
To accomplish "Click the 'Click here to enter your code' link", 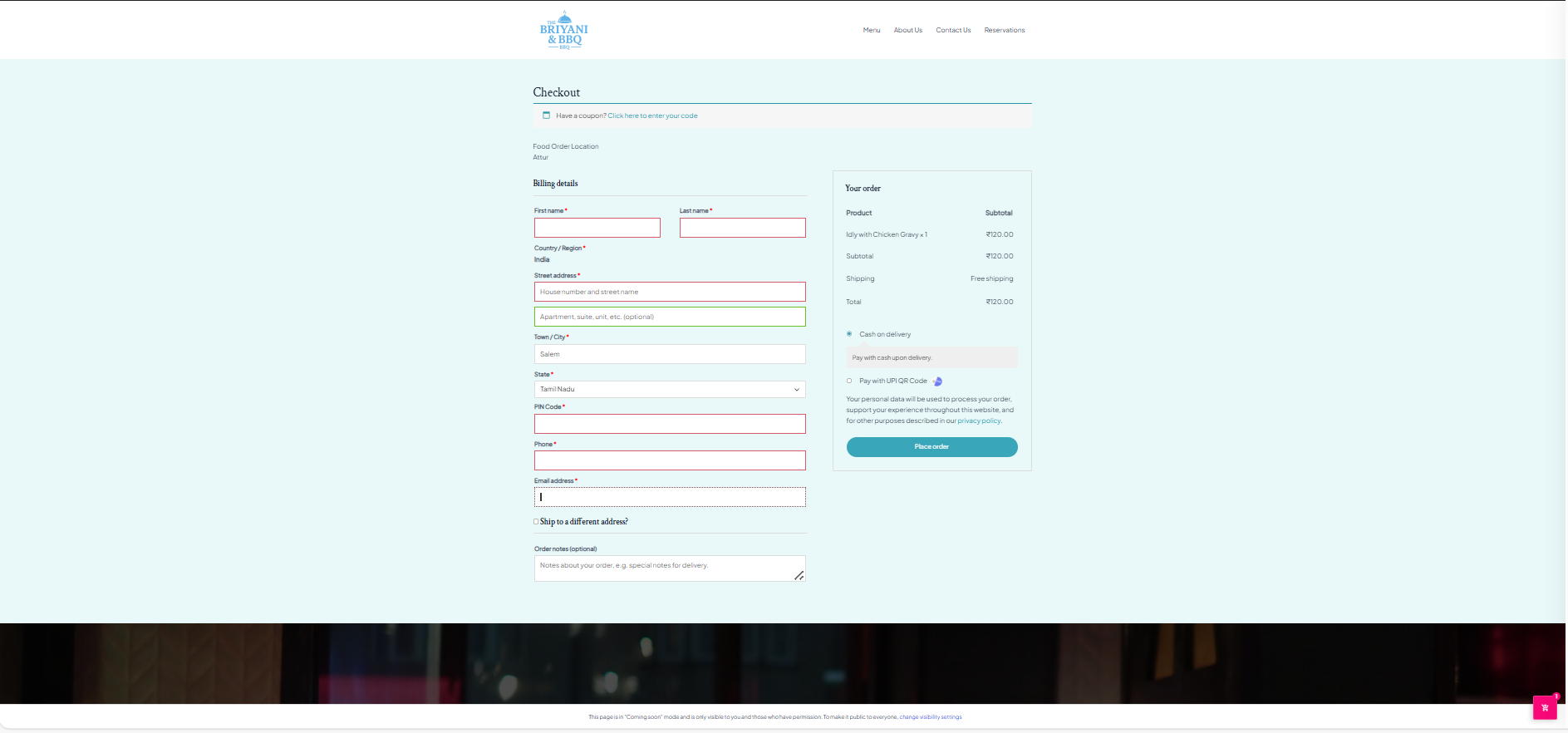I will 652,116.
